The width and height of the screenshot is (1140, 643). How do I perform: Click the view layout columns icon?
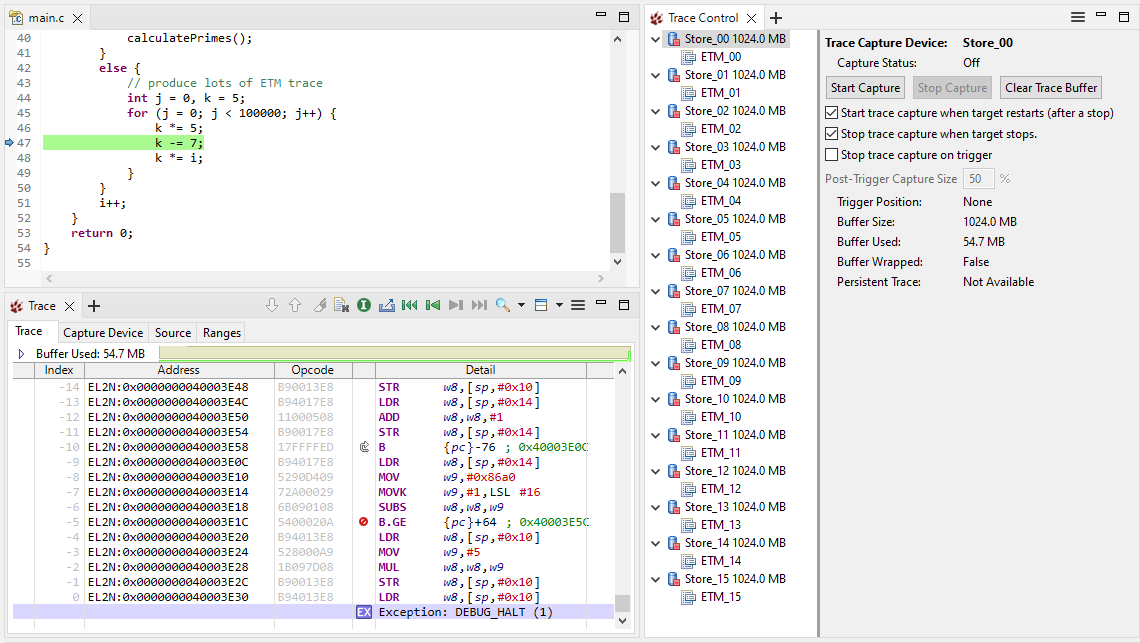541,305
